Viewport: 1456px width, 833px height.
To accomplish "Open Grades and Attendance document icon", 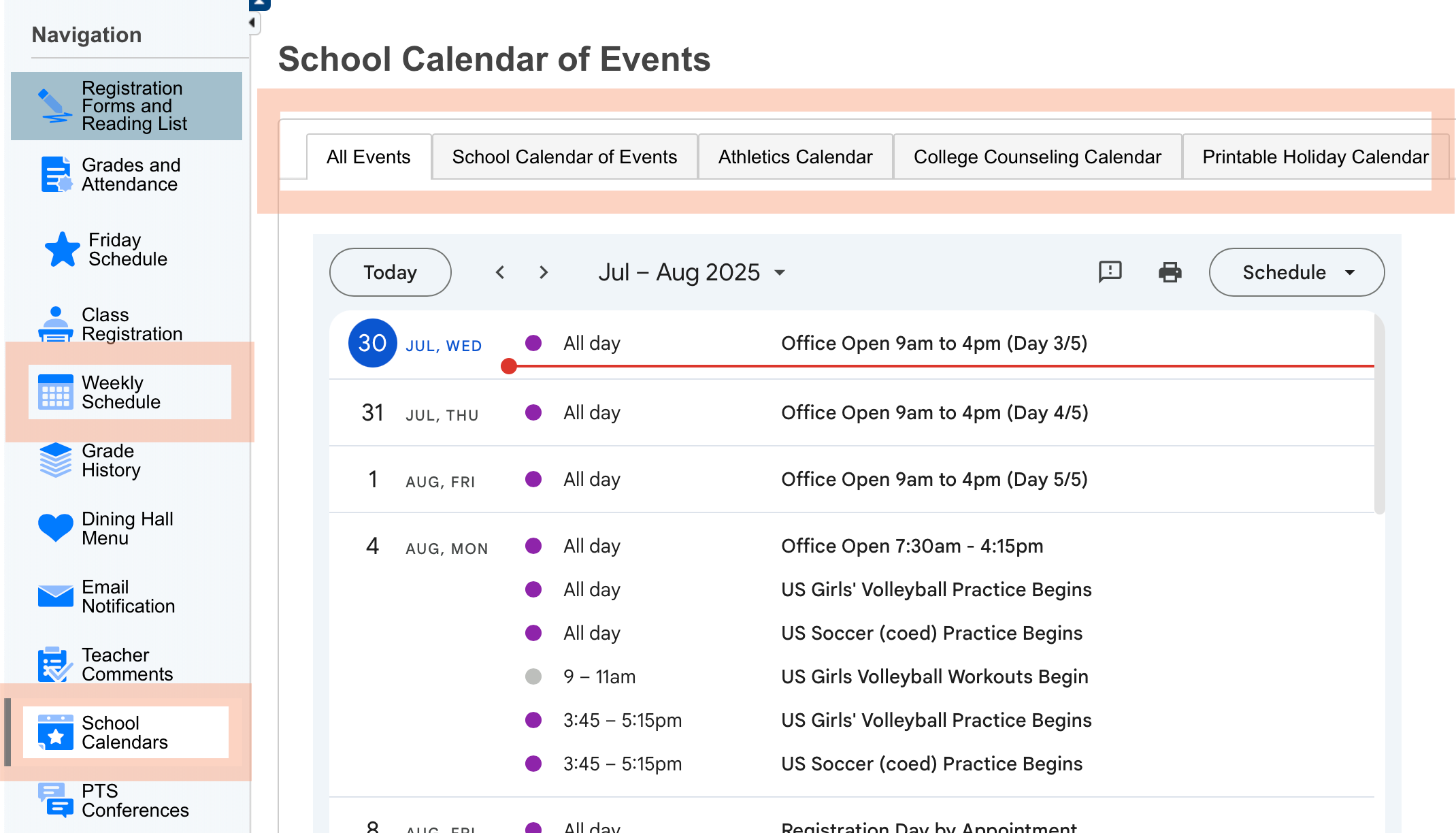I will (x=56, y=175).
